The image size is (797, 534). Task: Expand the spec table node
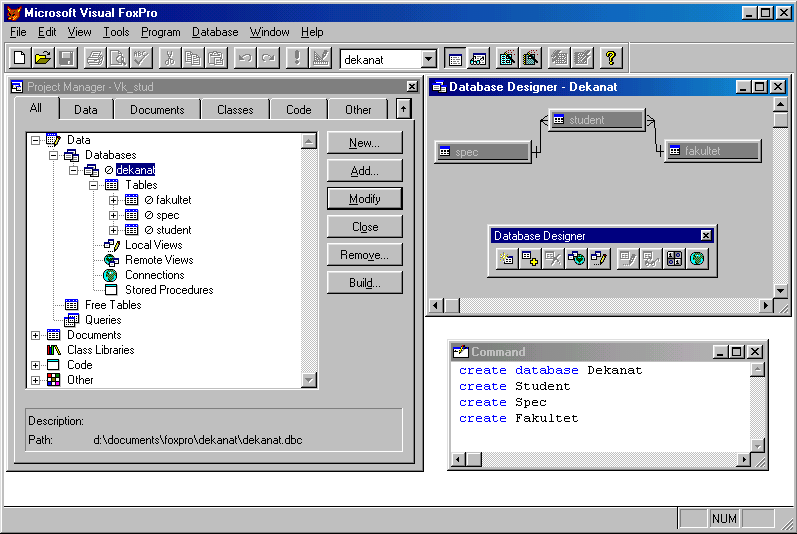(113, 215)
